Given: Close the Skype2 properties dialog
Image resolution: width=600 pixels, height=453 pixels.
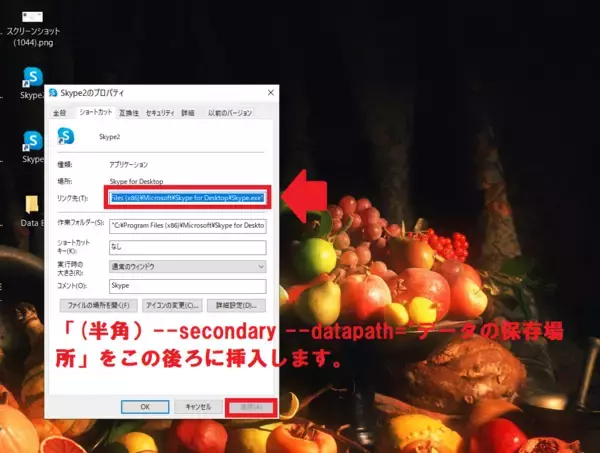Looking at the screenshot, I should click(271, 93).
